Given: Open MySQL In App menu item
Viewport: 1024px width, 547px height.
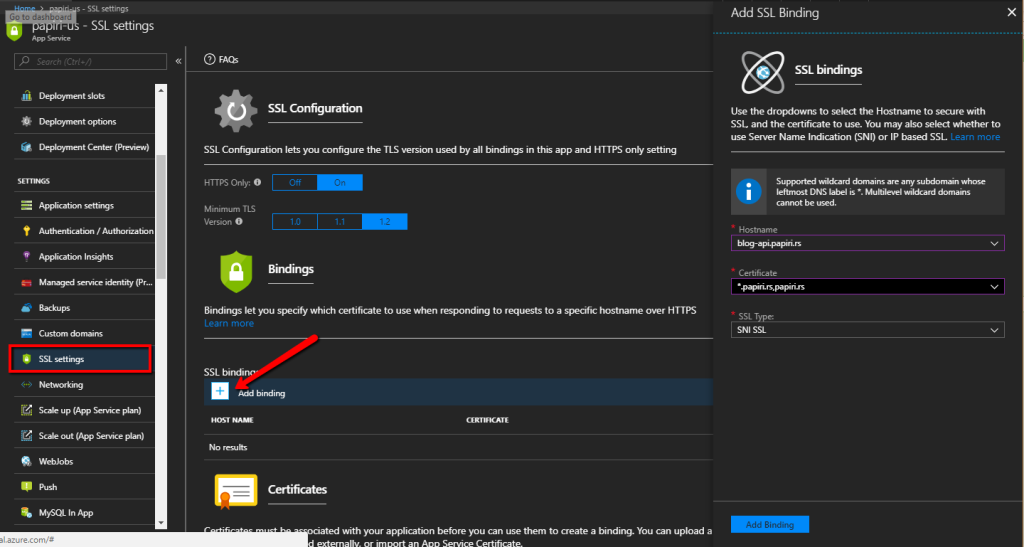Looking at the screenshot, I should (x=84, y=513).
